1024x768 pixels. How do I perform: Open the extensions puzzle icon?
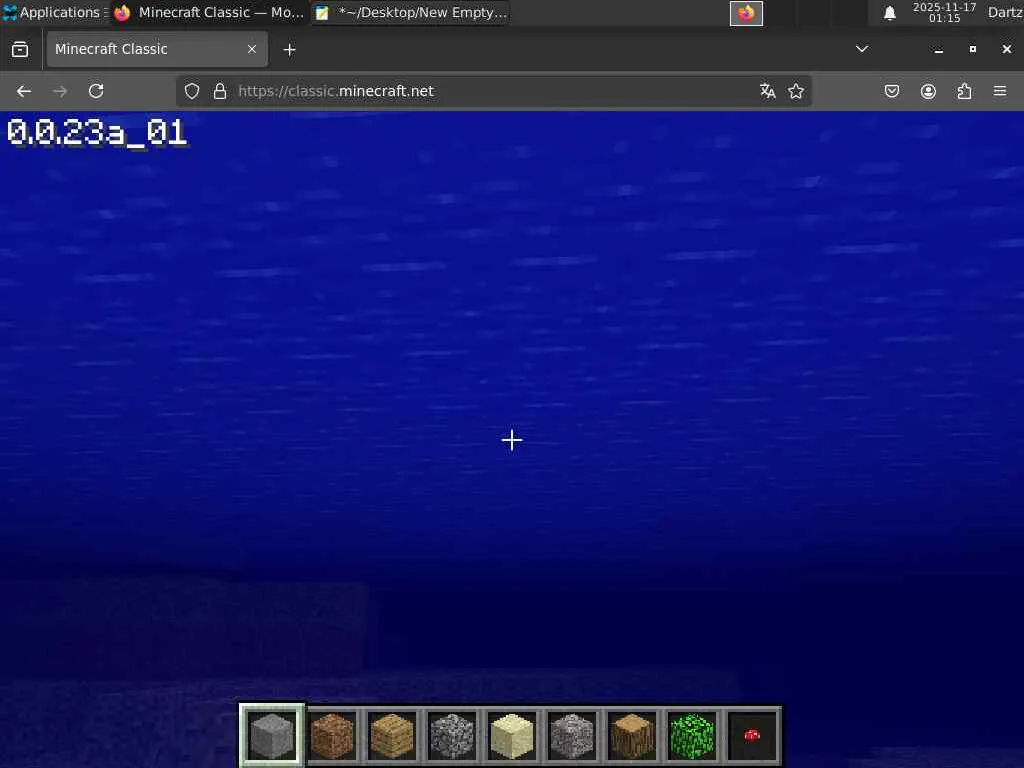[964, 91]
